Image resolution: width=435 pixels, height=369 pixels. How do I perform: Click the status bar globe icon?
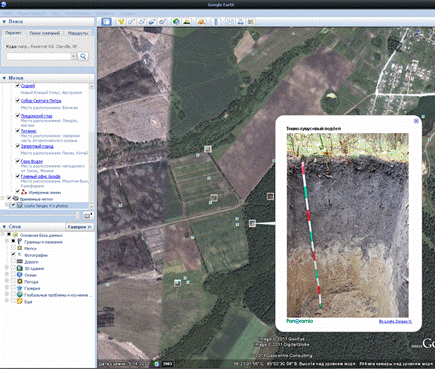(157, 364)
